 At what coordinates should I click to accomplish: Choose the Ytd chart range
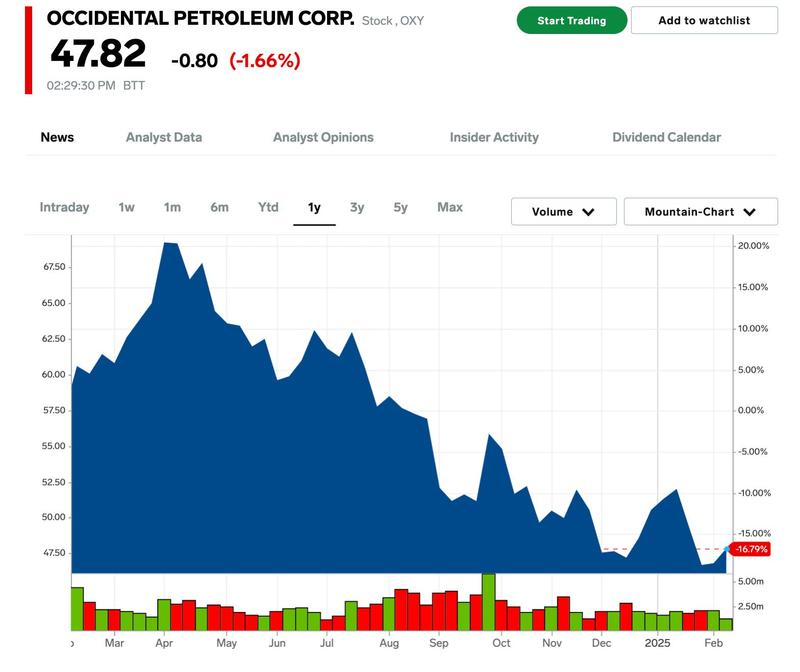[x=268, y=208]
